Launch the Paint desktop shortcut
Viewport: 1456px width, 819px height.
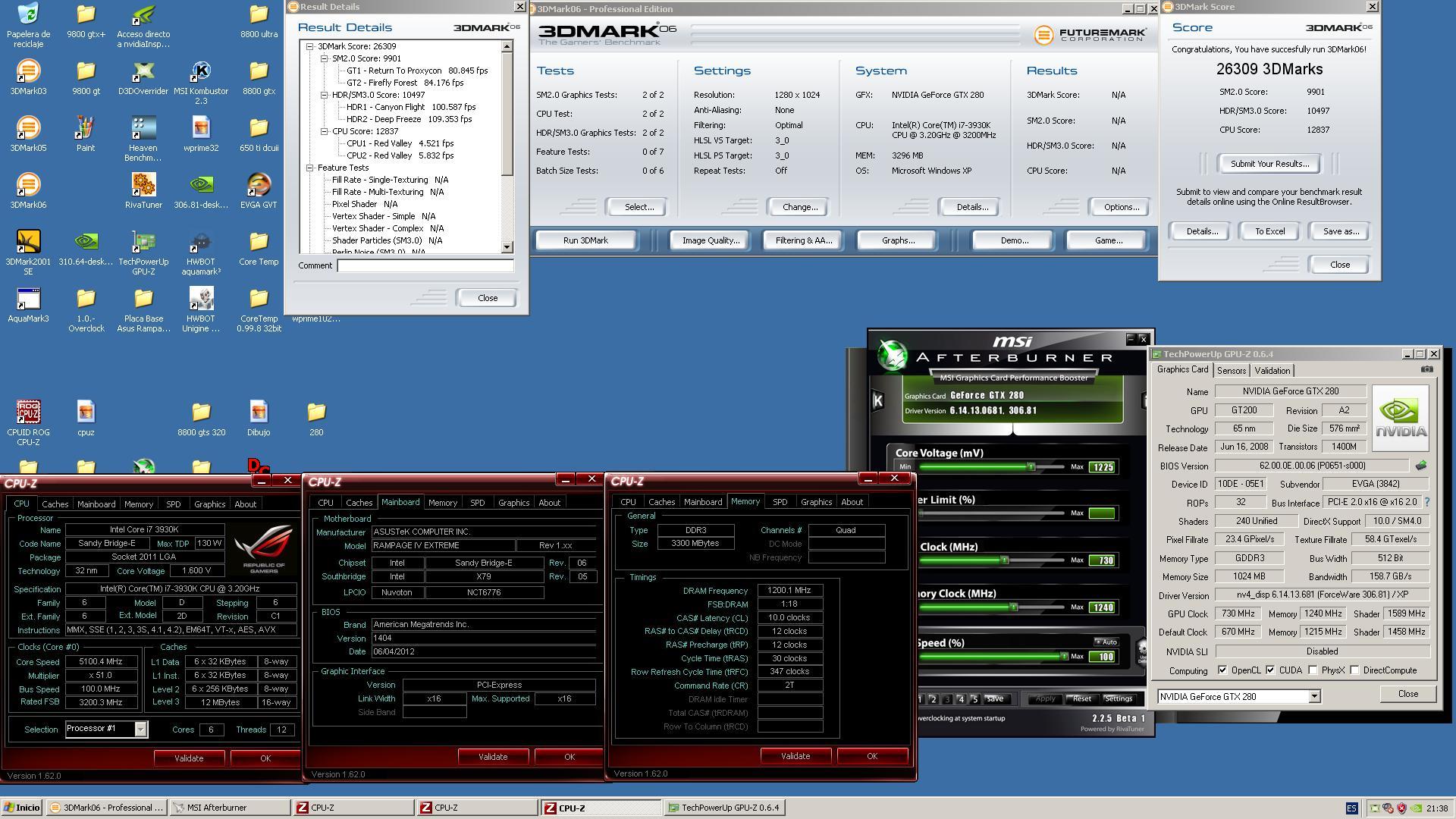click(86, 135)
